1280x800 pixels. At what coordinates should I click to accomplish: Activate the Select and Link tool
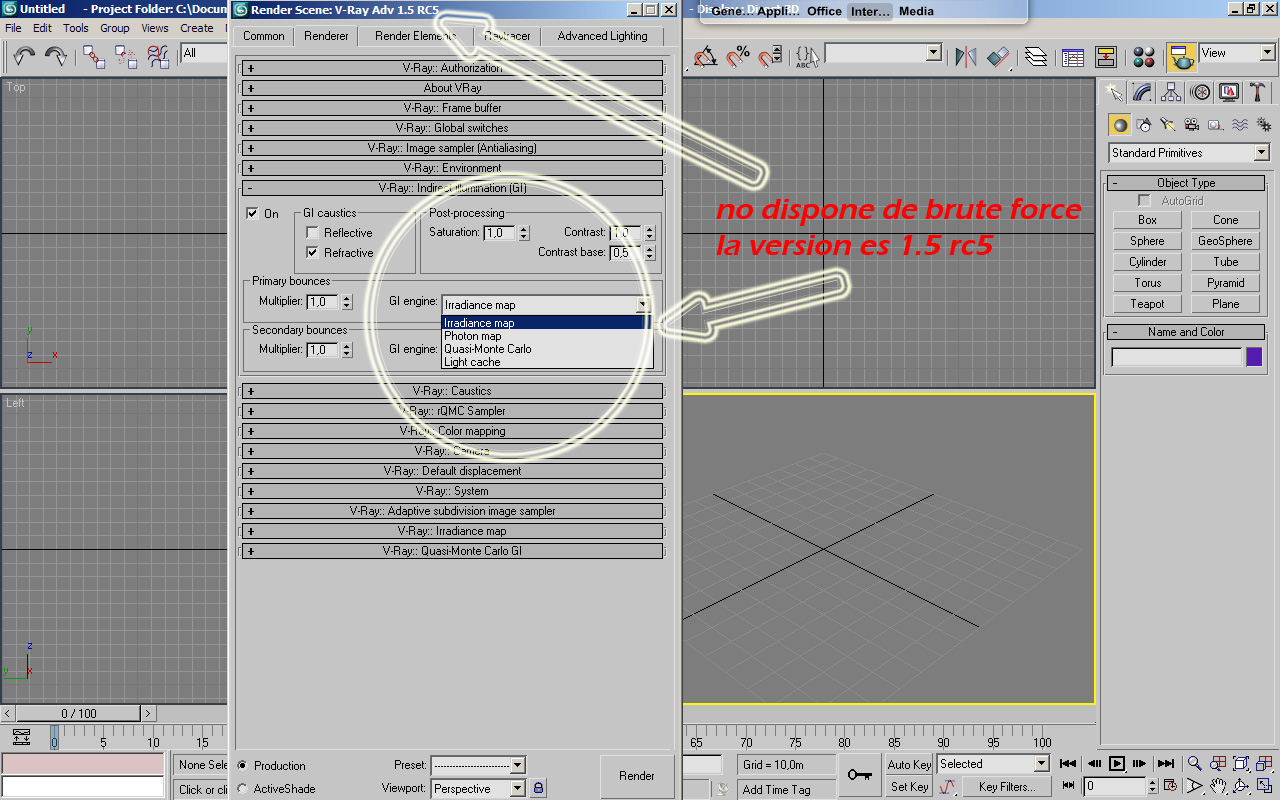(94, 56)
